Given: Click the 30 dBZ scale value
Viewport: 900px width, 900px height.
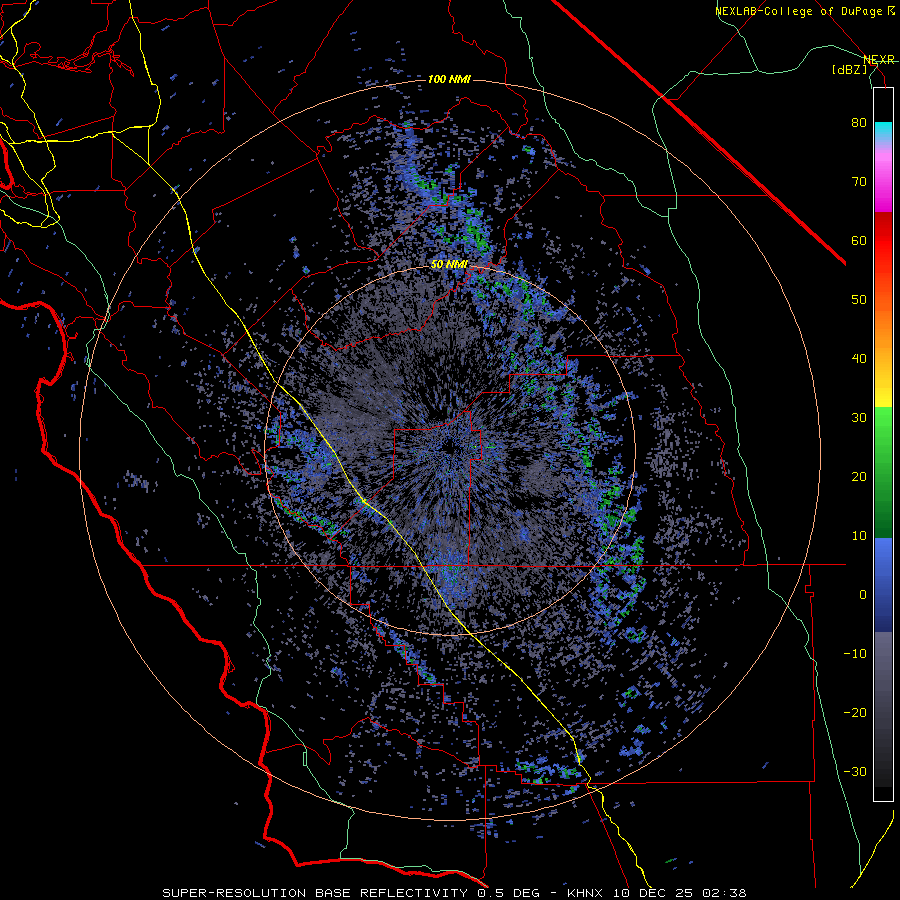Looking at the screenshot, I should pyautogui.click(x=859, y=417).
